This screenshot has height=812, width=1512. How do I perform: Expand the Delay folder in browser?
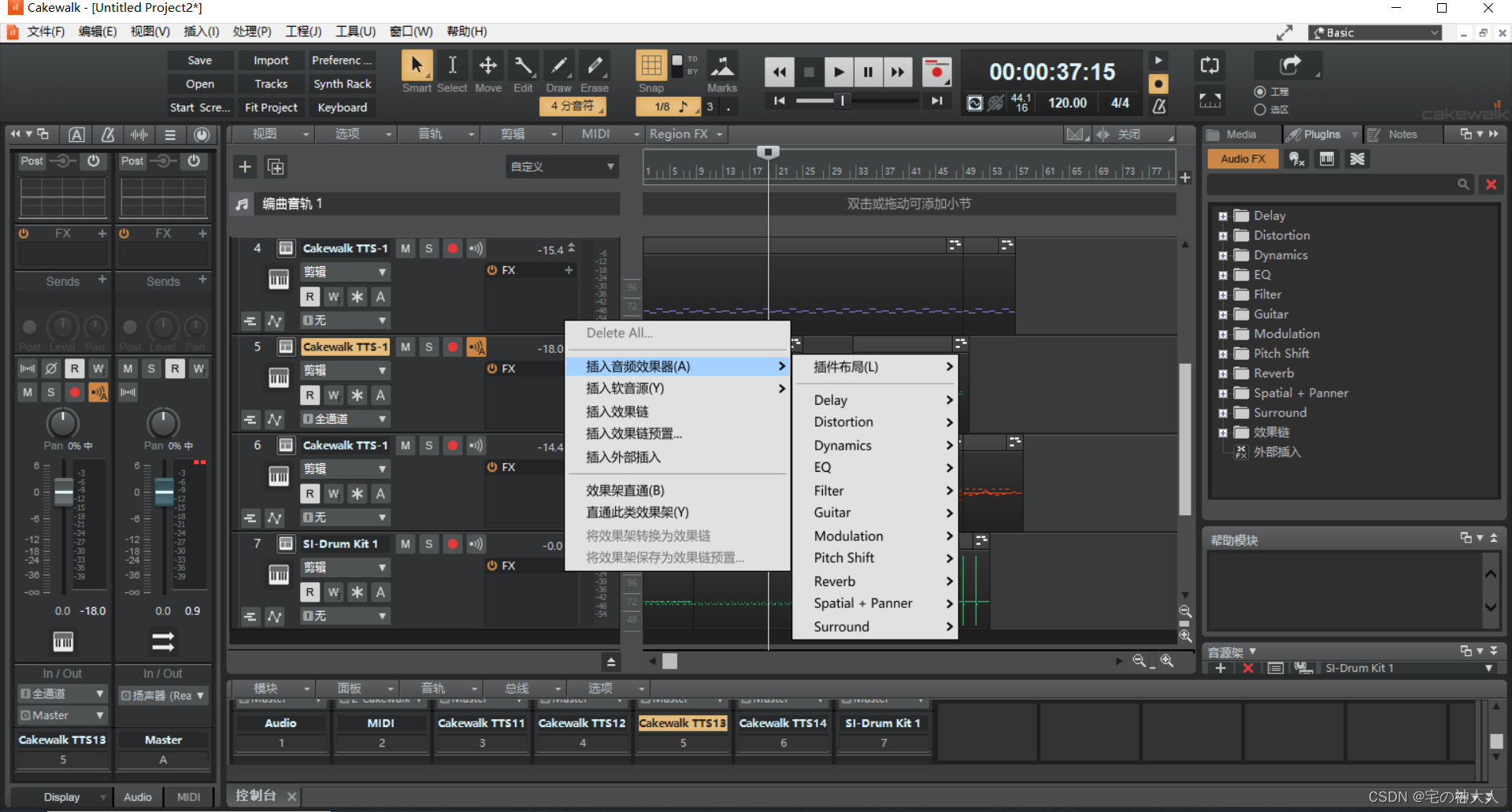tap(1223, 216)
